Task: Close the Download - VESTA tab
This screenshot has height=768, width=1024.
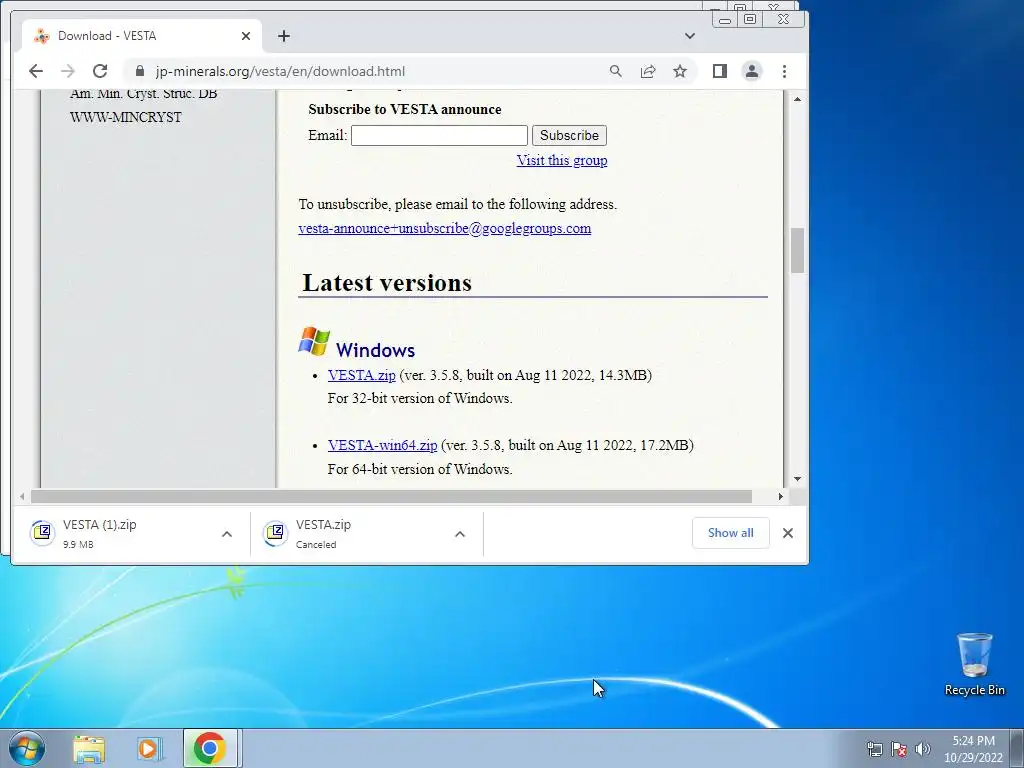Action: point(246,36)
